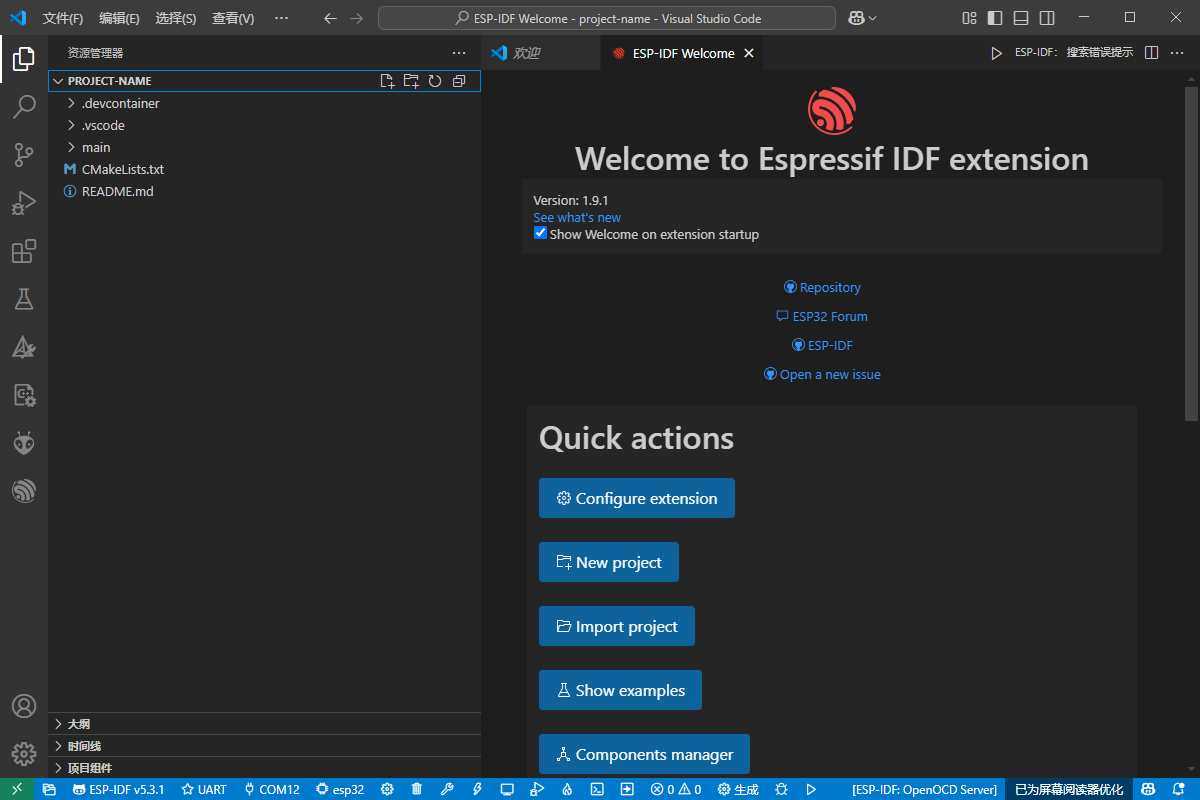Screen dimensions: 1200x800
Task: Click the run play icon in editor toolbar
Action: click(x=996, y=53)
